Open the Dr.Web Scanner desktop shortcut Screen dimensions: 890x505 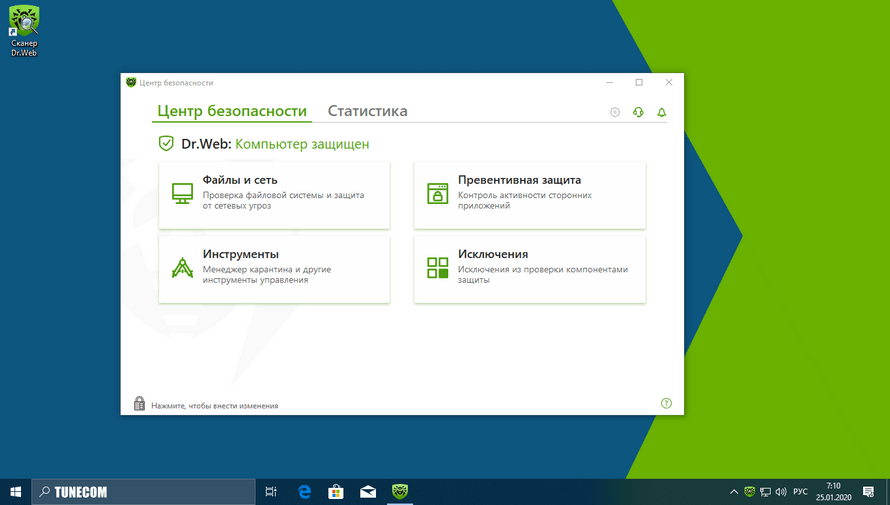[x=24, y=31]
